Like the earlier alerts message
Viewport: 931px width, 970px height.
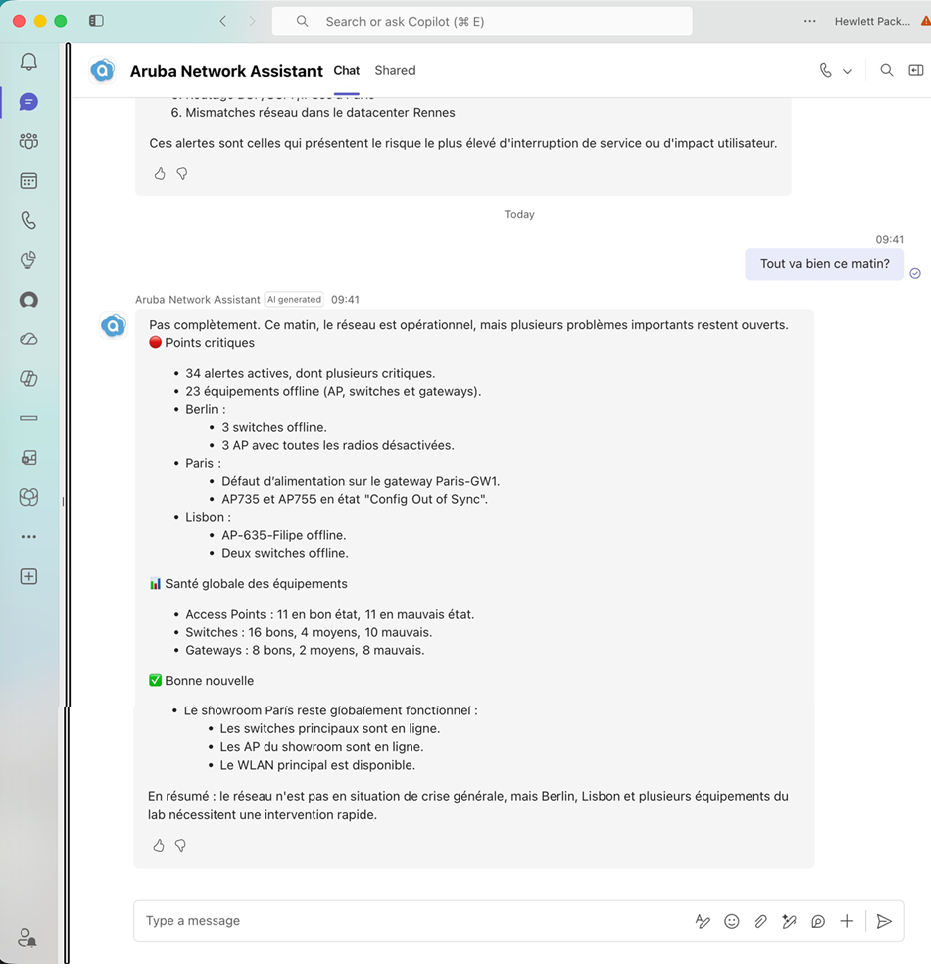pos(160,174)
